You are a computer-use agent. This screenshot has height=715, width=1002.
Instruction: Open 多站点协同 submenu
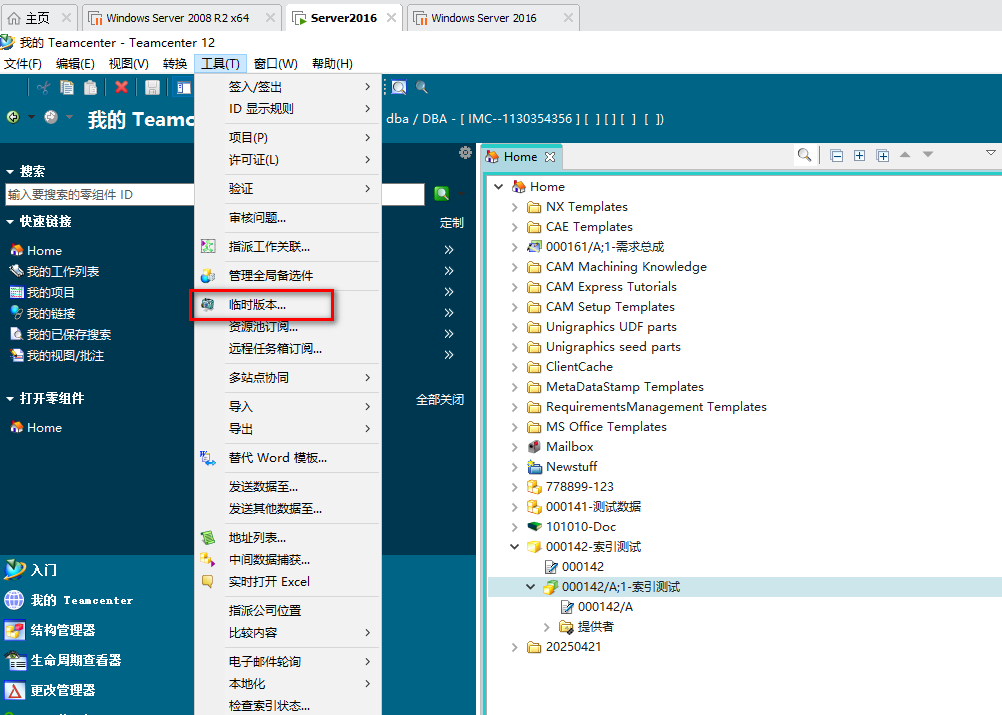point(288,378)
